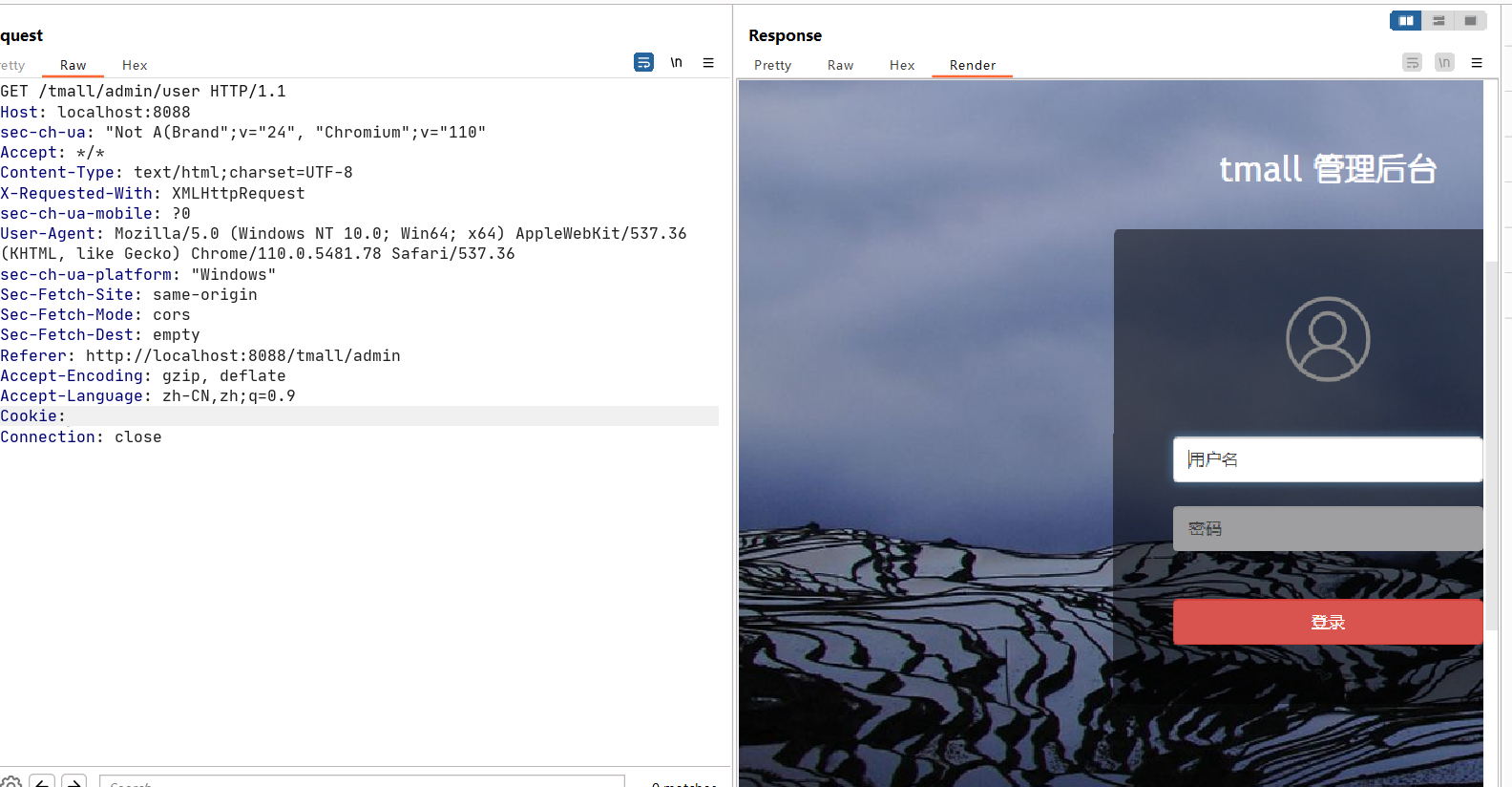Go forward to the next request in history
Image resolution: width=1512 pixels, height=787 pixels.
(x=74, y=782)
